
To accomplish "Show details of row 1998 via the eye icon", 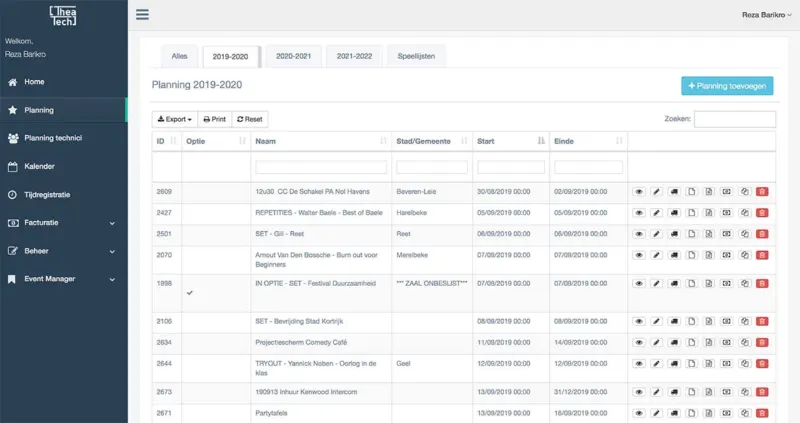I will (x=639, y=284).
